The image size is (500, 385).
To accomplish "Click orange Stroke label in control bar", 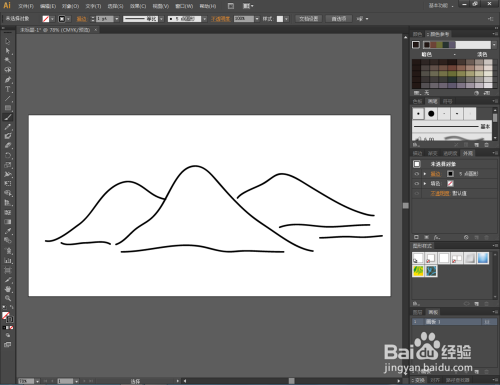I will [x=82, y=19].
